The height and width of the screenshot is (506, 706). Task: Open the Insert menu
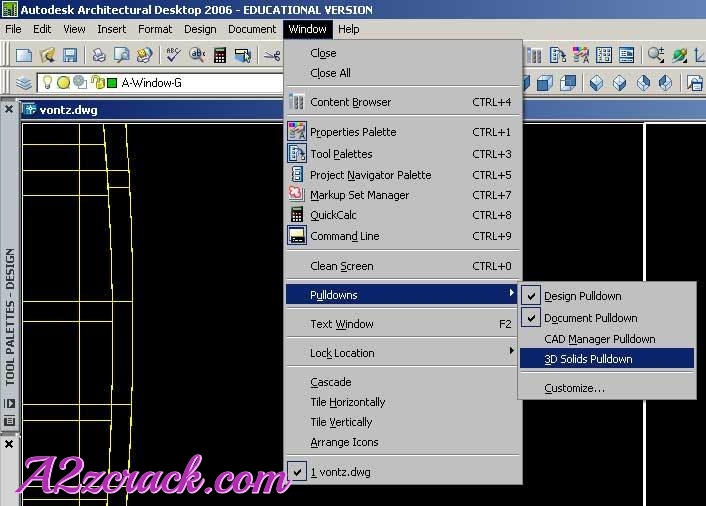112,29
